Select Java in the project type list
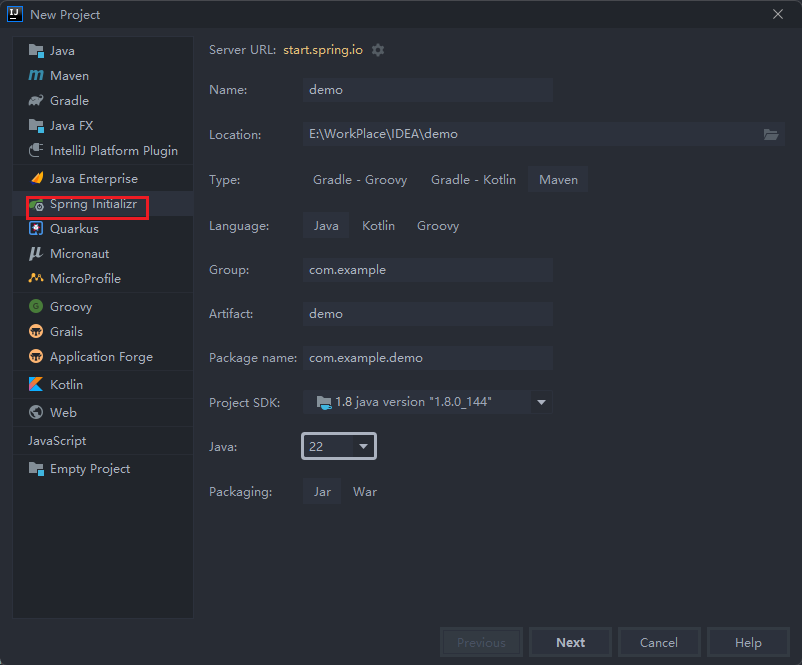The width and height of the screenshot is (802, 665). click(x=62, y=51)
